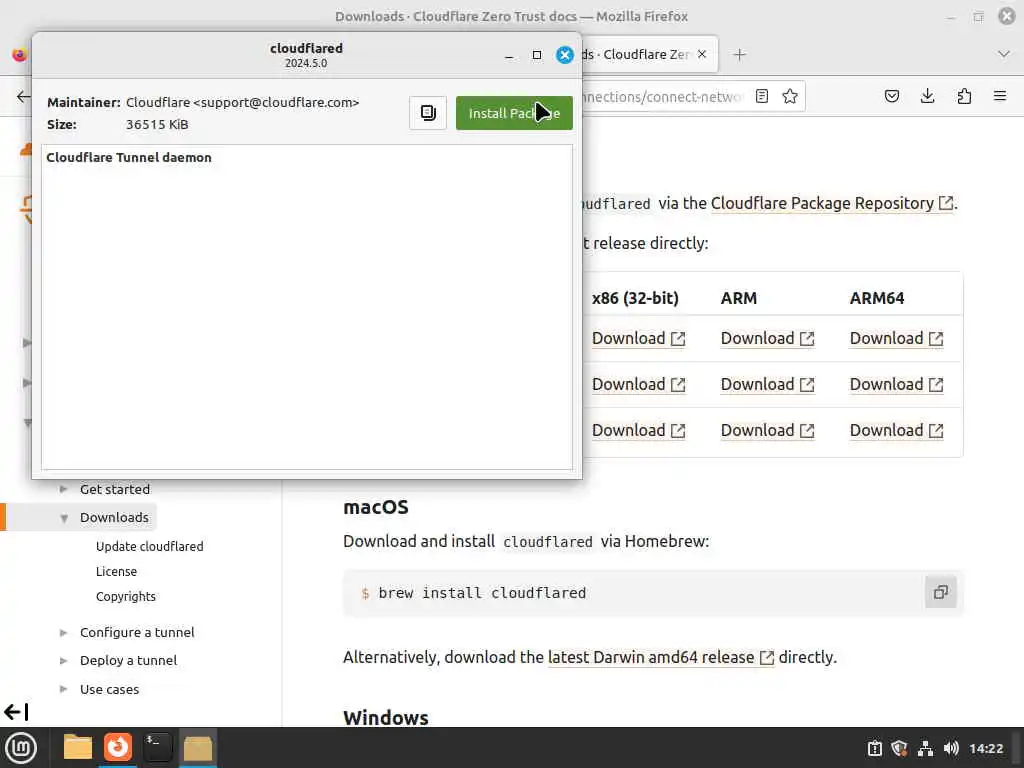The height and width of the screenshot is (768, 1024).
Task: Close the Cloudflare Zero Trust tab
Action: [702, 54]
